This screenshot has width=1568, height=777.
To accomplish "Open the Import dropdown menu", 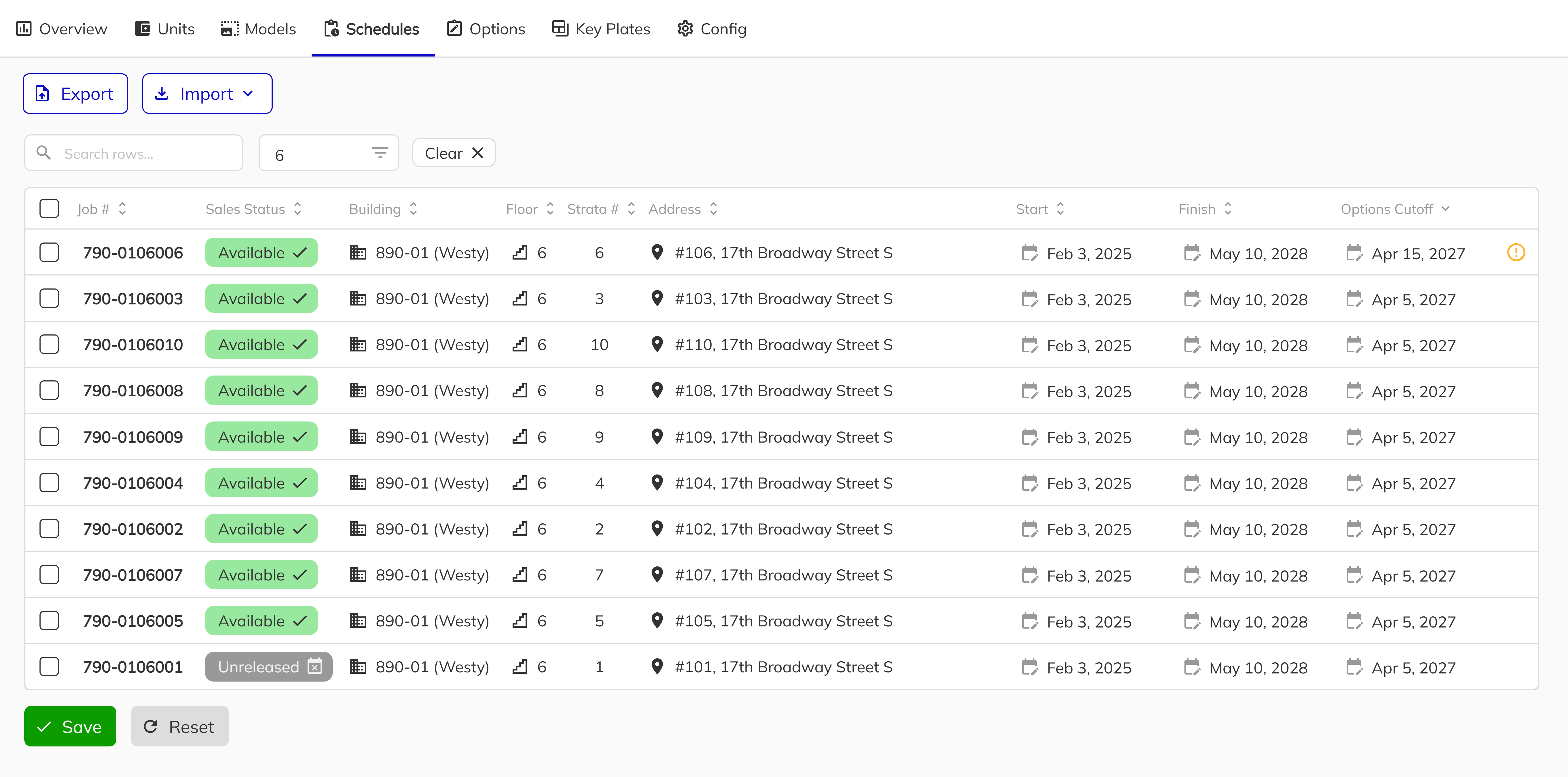I will (x=207, y=94).
